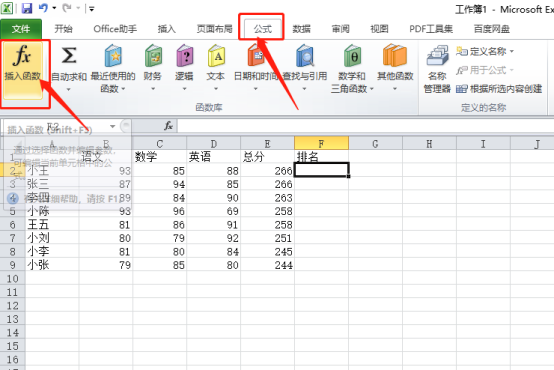Click the cell with name 小李

(52, 251)
